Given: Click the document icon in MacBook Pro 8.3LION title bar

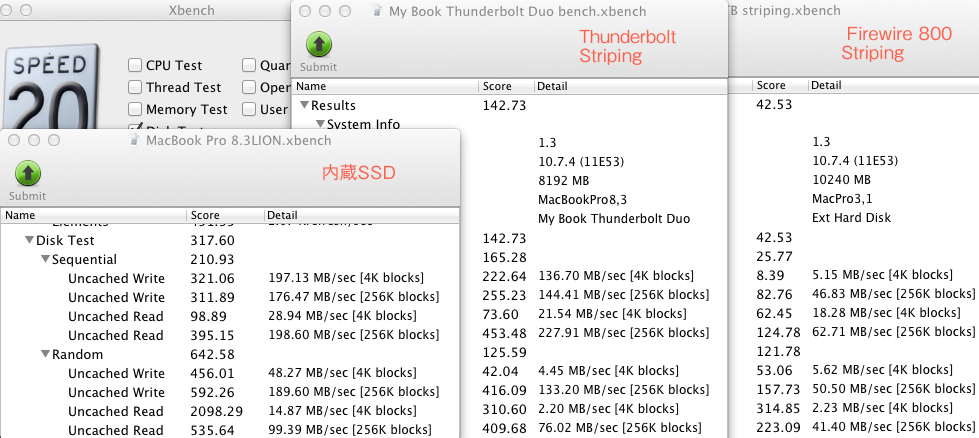Looking at the screenshot, I should (134, 140).
